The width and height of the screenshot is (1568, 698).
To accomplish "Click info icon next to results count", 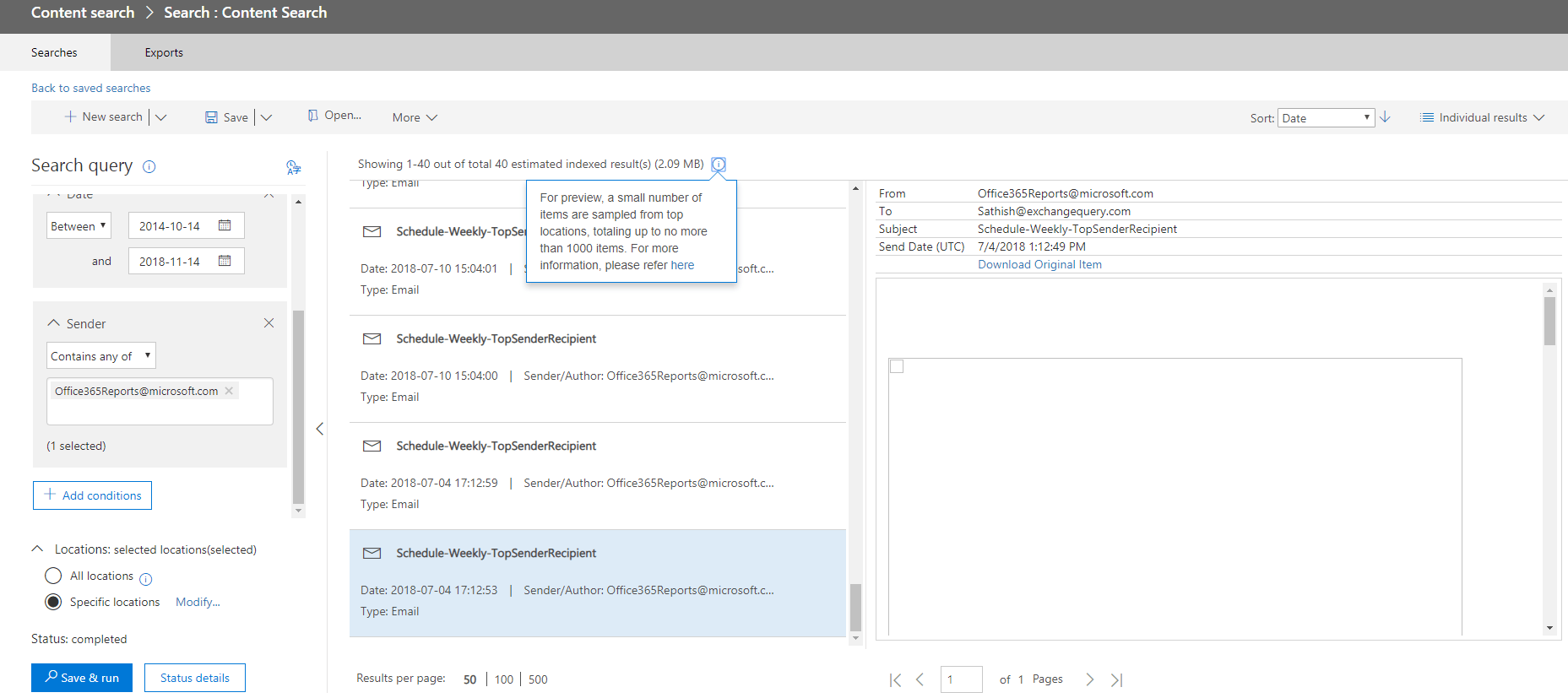I will click(719, 164).
